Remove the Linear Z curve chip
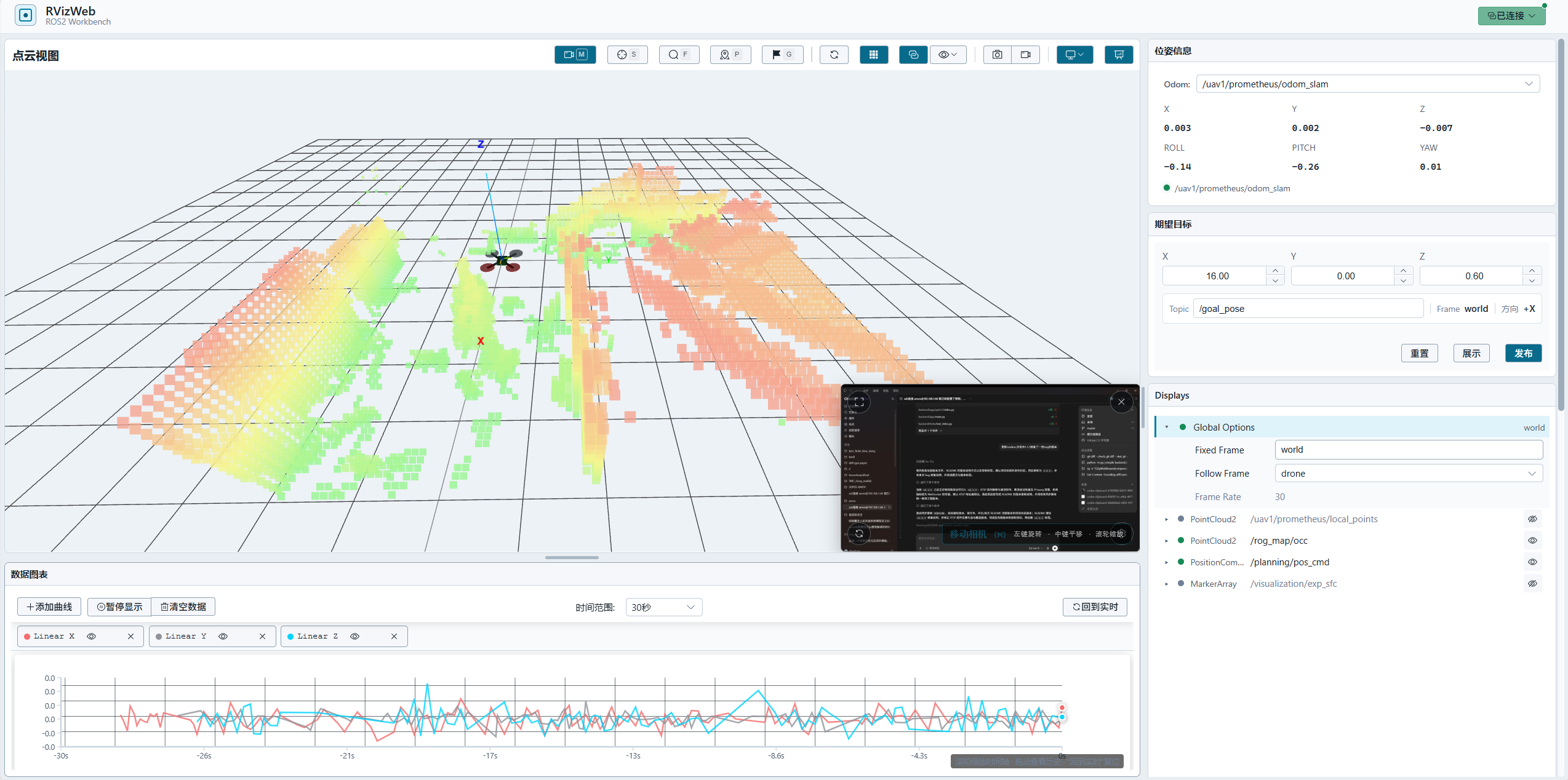 (x=394, y=636)
